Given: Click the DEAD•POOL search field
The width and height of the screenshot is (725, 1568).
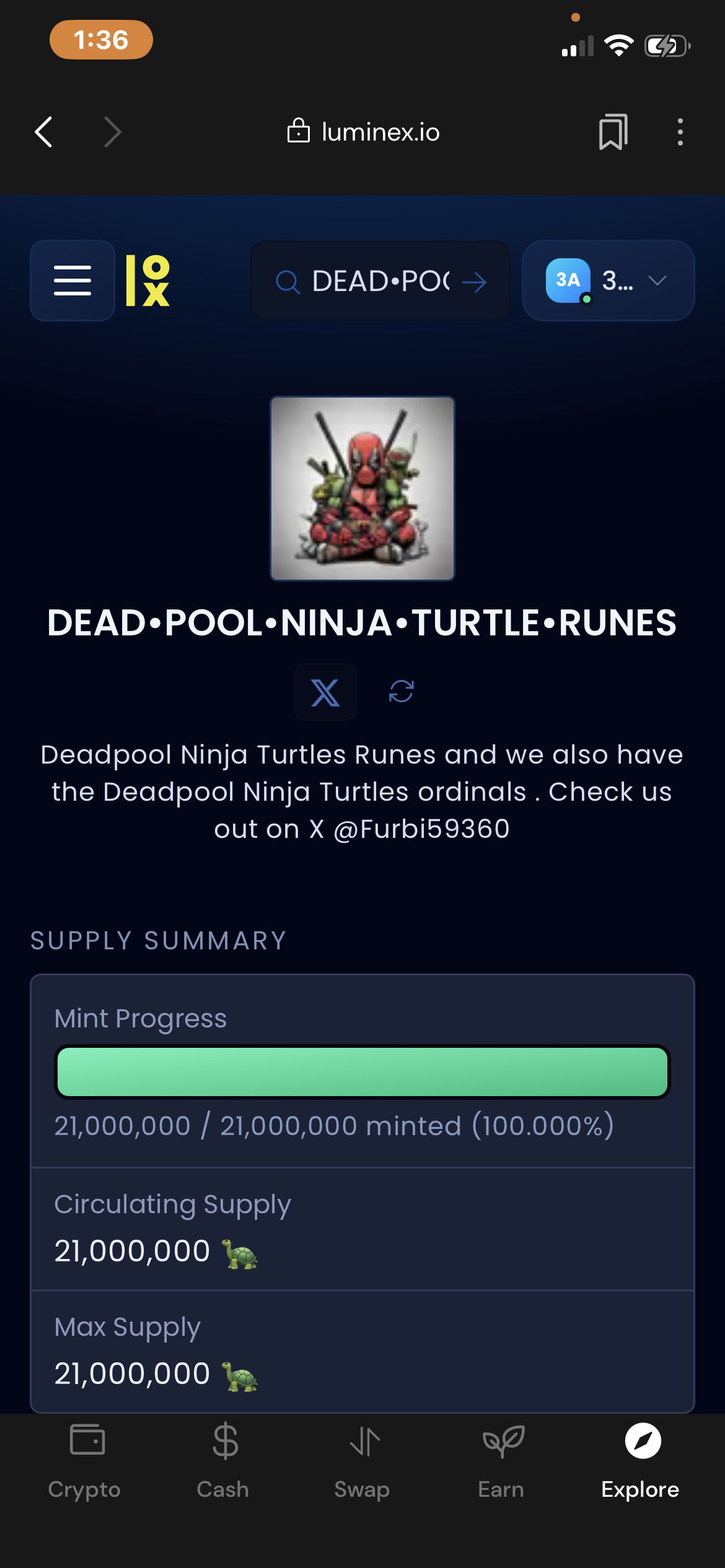Looking at the screenshot, I should coord(379,282).
